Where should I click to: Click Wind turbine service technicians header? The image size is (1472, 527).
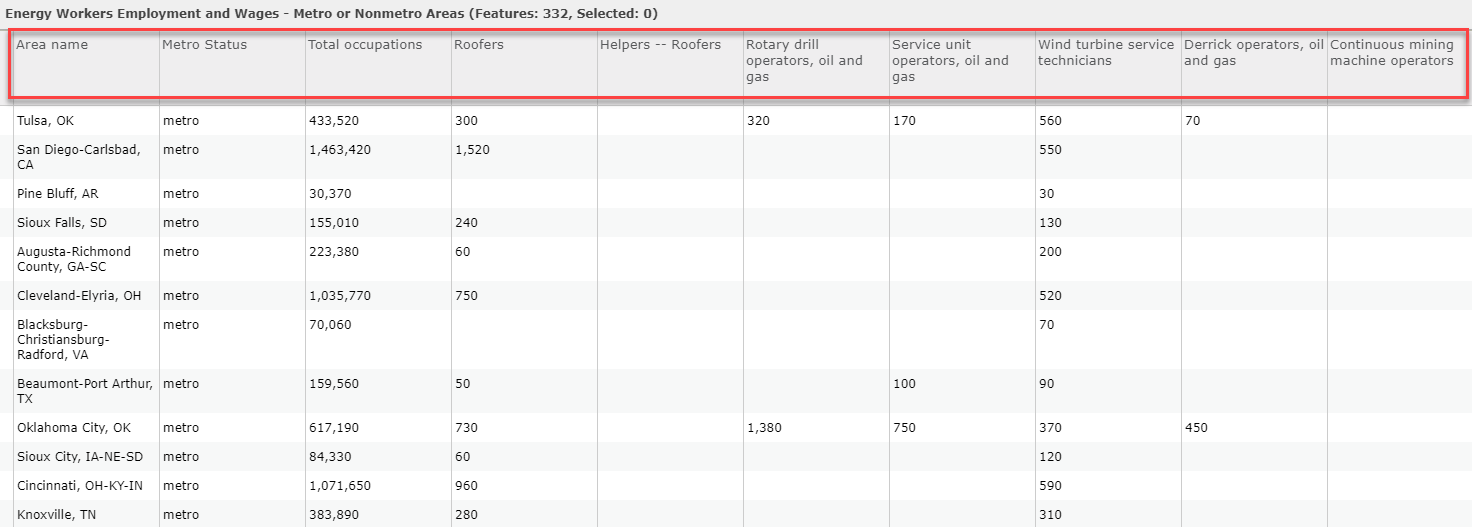(x=1108, y=64)
